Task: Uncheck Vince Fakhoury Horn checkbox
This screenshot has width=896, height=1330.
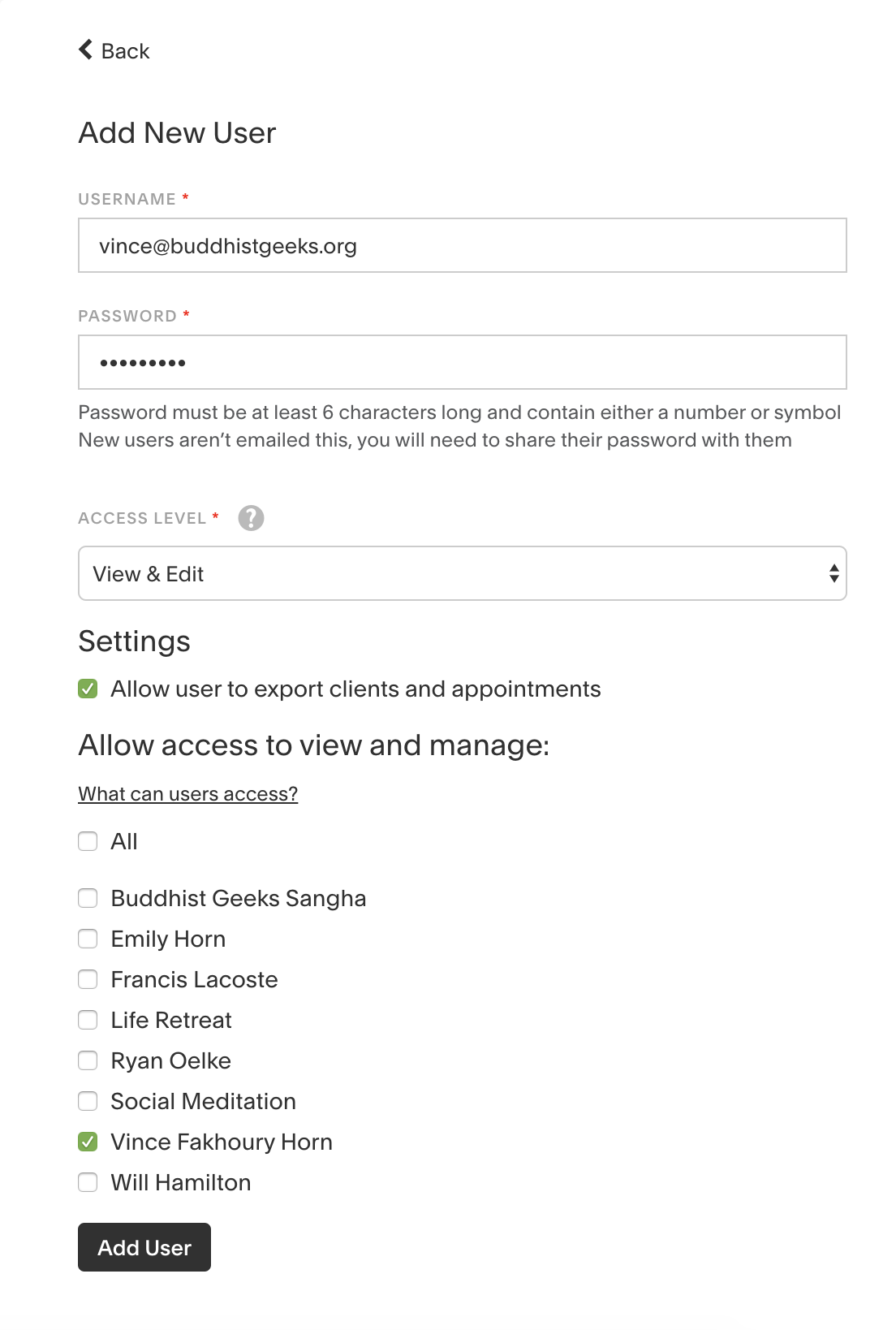Action: tap(88, 1142)
